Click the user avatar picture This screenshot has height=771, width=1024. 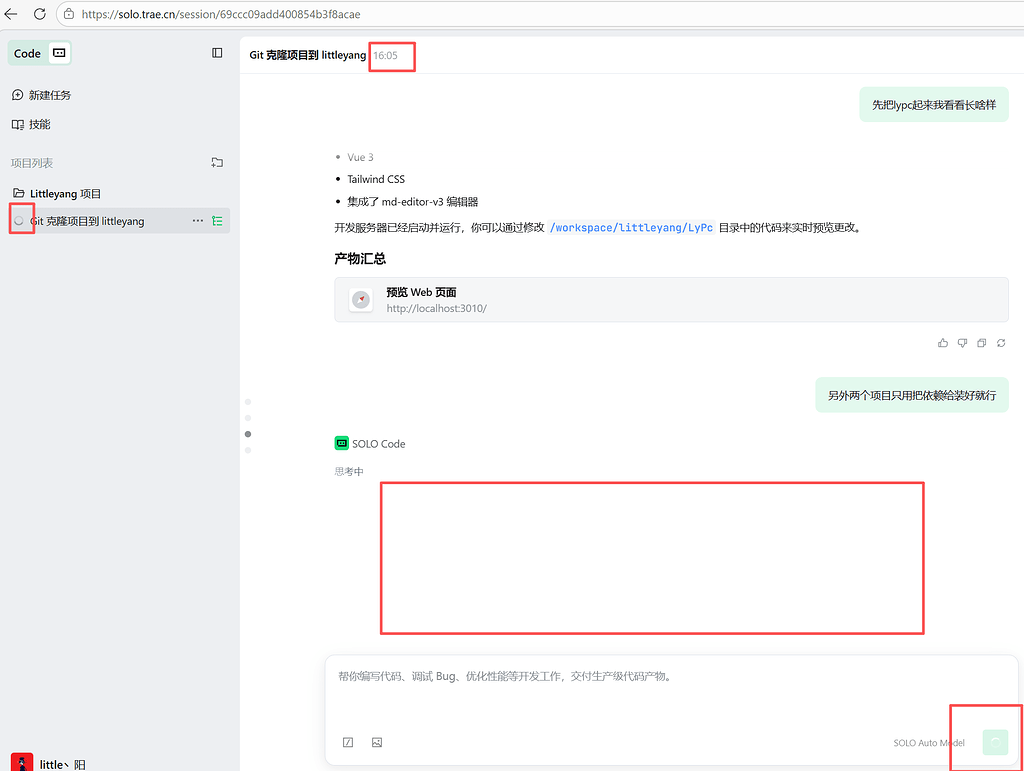click(22, 763)
